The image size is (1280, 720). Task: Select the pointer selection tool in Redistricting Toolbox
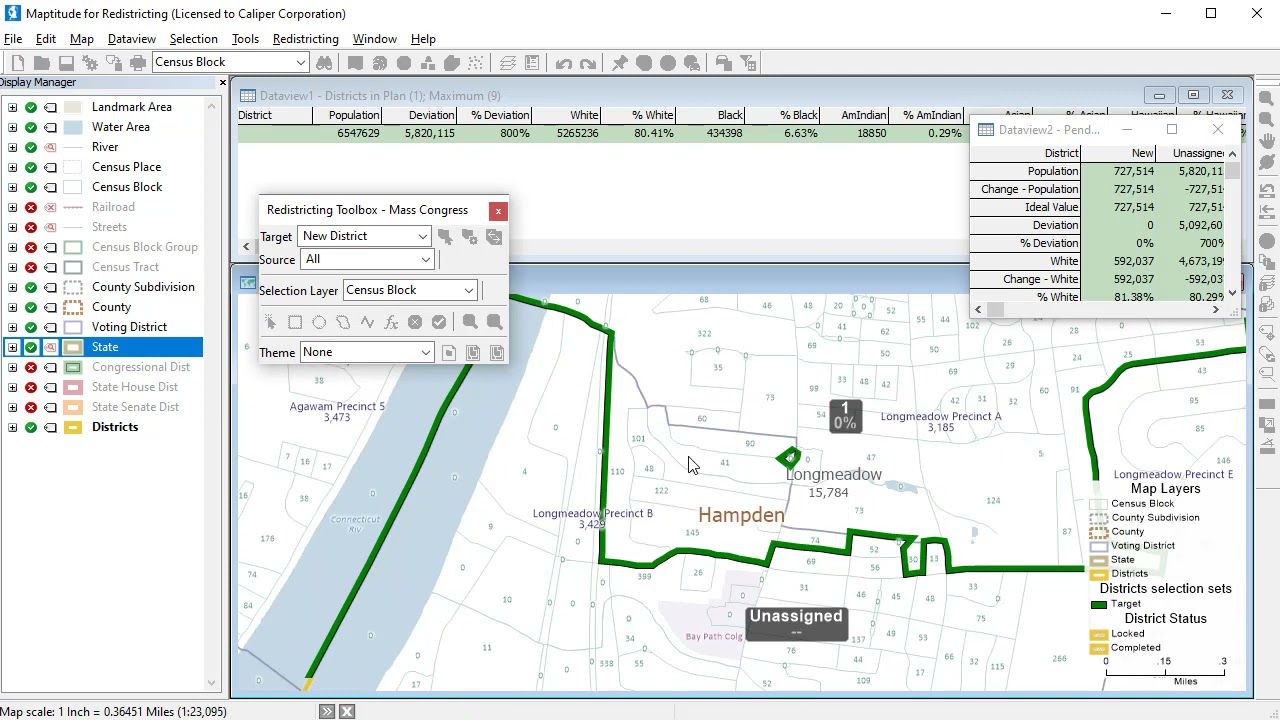(x=271, y=322)
